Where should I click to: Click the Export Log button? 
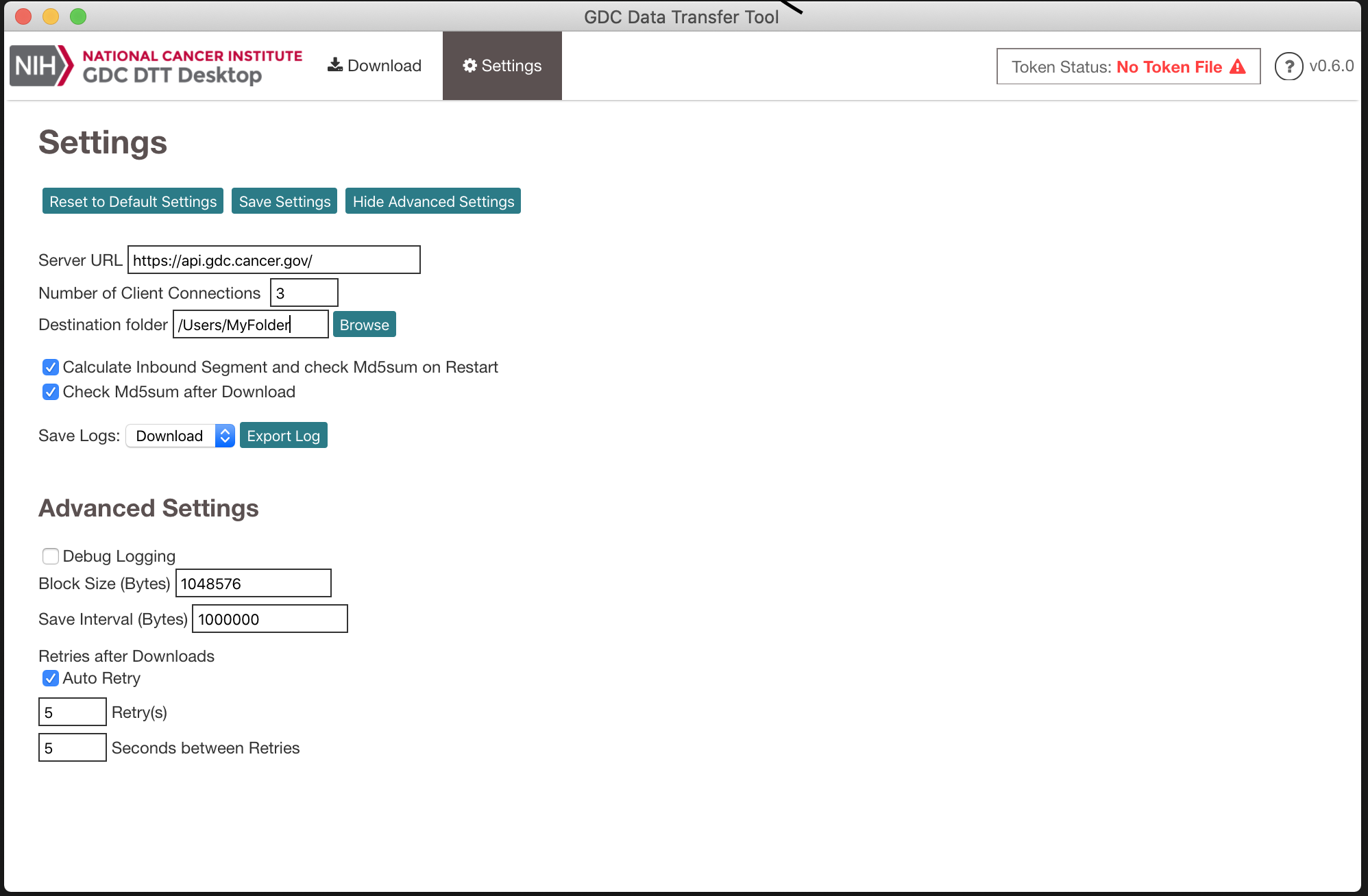coord(283,436)
